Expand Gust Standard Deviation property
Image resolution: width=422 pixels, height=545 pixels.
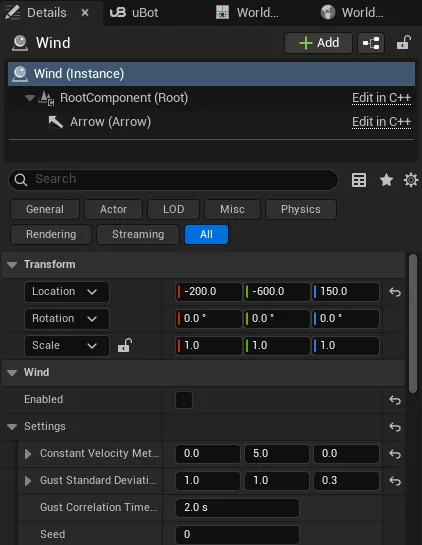pos(28,481)
